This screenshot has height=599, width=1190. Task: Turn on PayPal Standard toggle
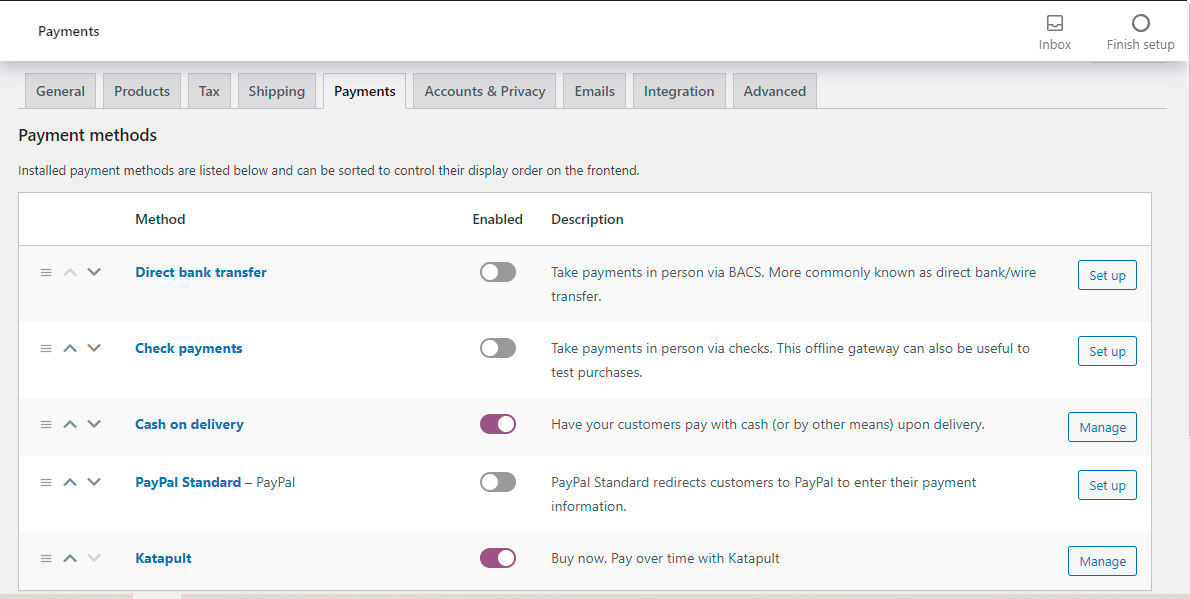point(498,482)
